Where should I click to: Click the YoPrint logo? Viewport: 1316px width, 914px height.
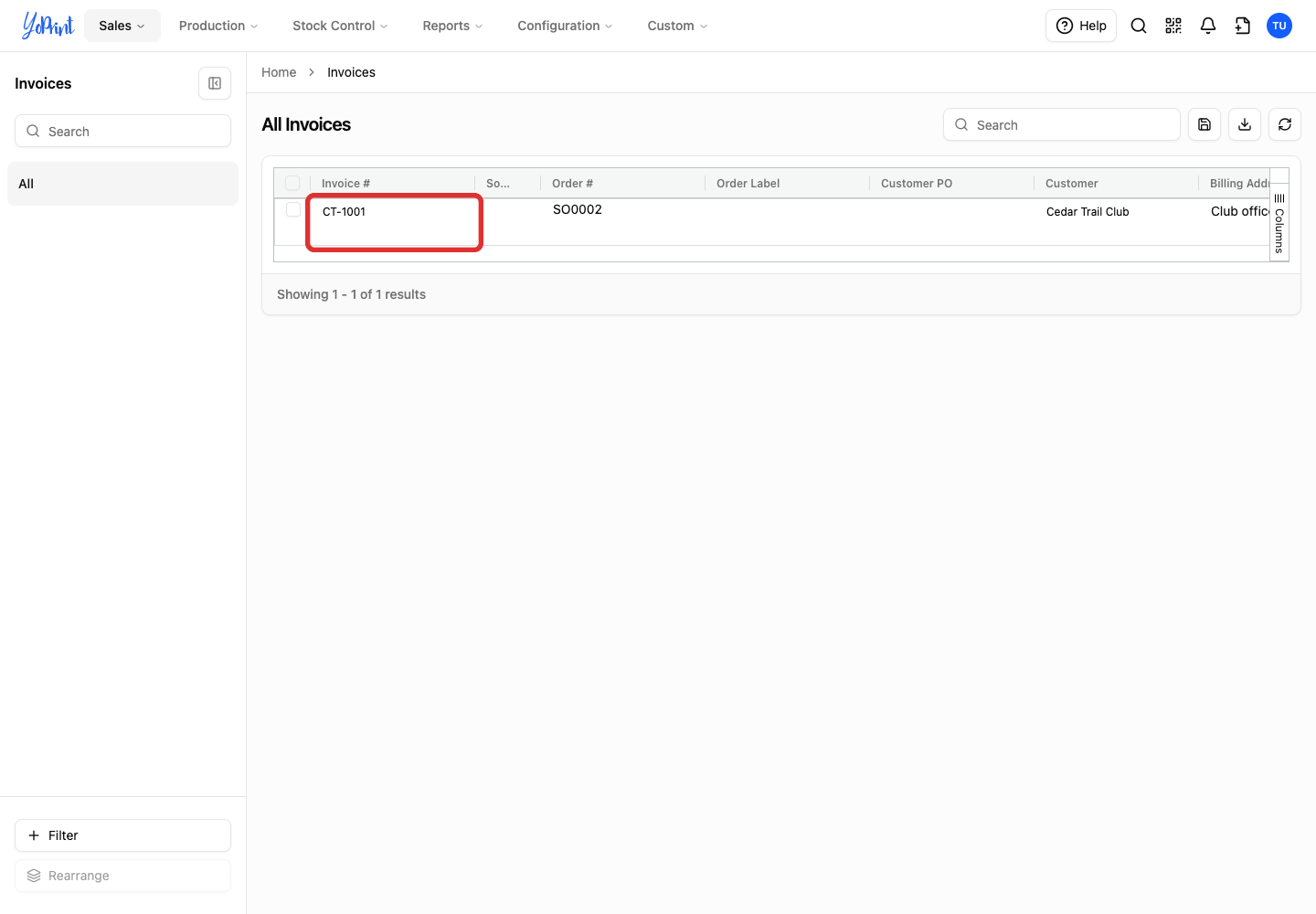[48, 26]
